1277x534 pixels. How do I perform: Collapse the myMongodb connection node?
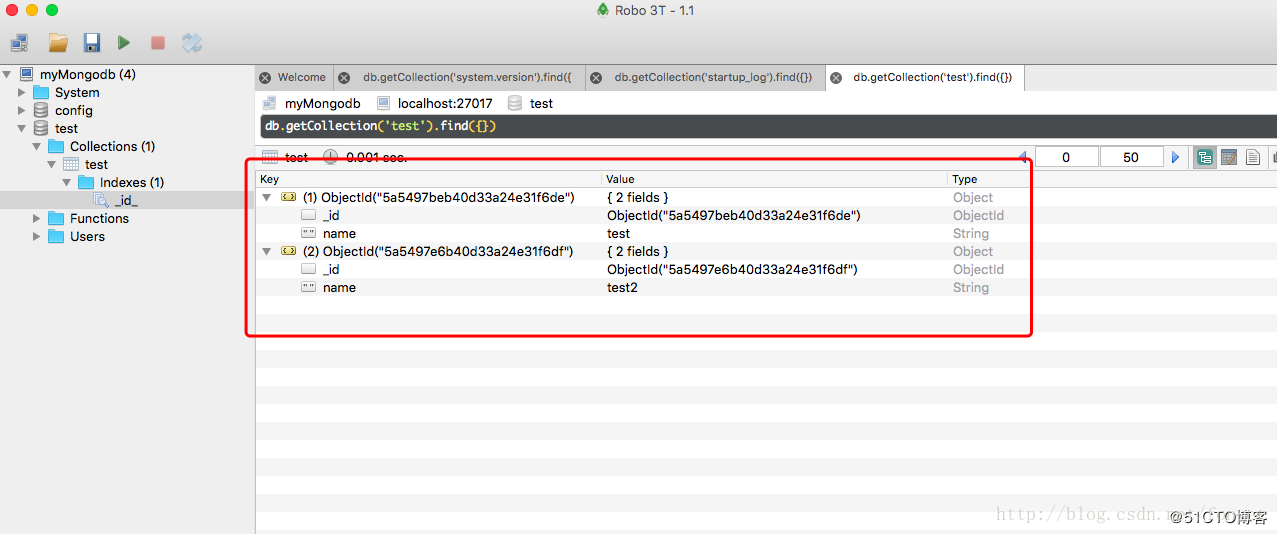7,74
